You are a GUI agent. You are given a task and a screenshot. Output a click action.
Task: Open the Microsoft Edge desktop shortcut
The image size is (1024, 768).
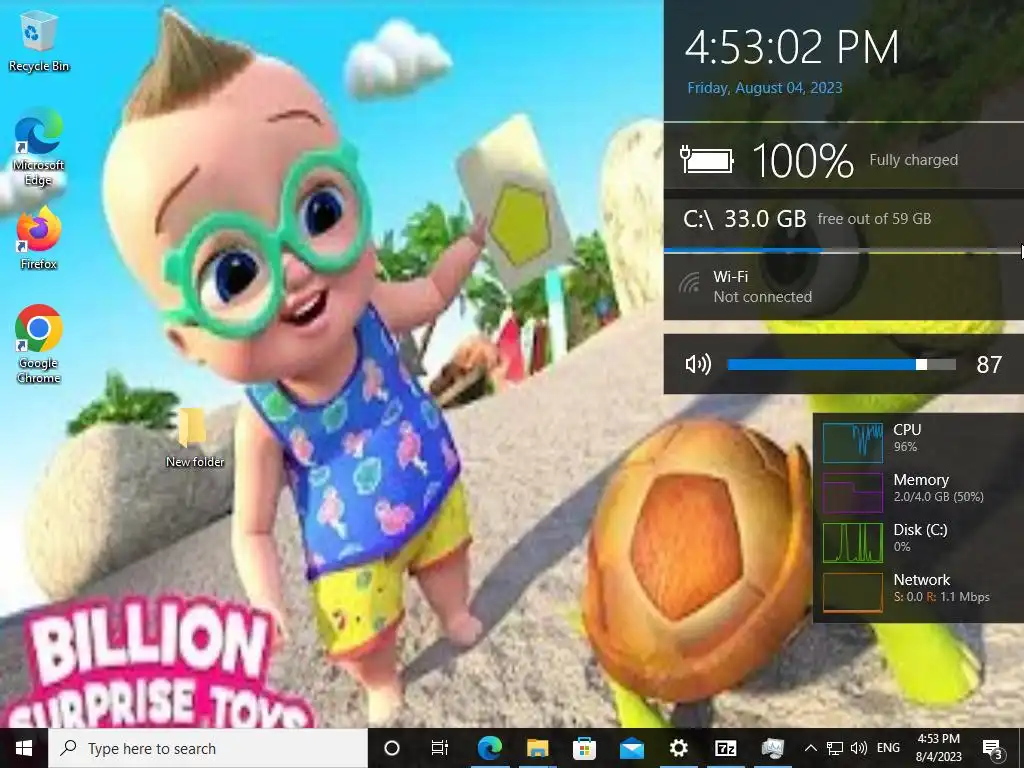coord(39,148)
